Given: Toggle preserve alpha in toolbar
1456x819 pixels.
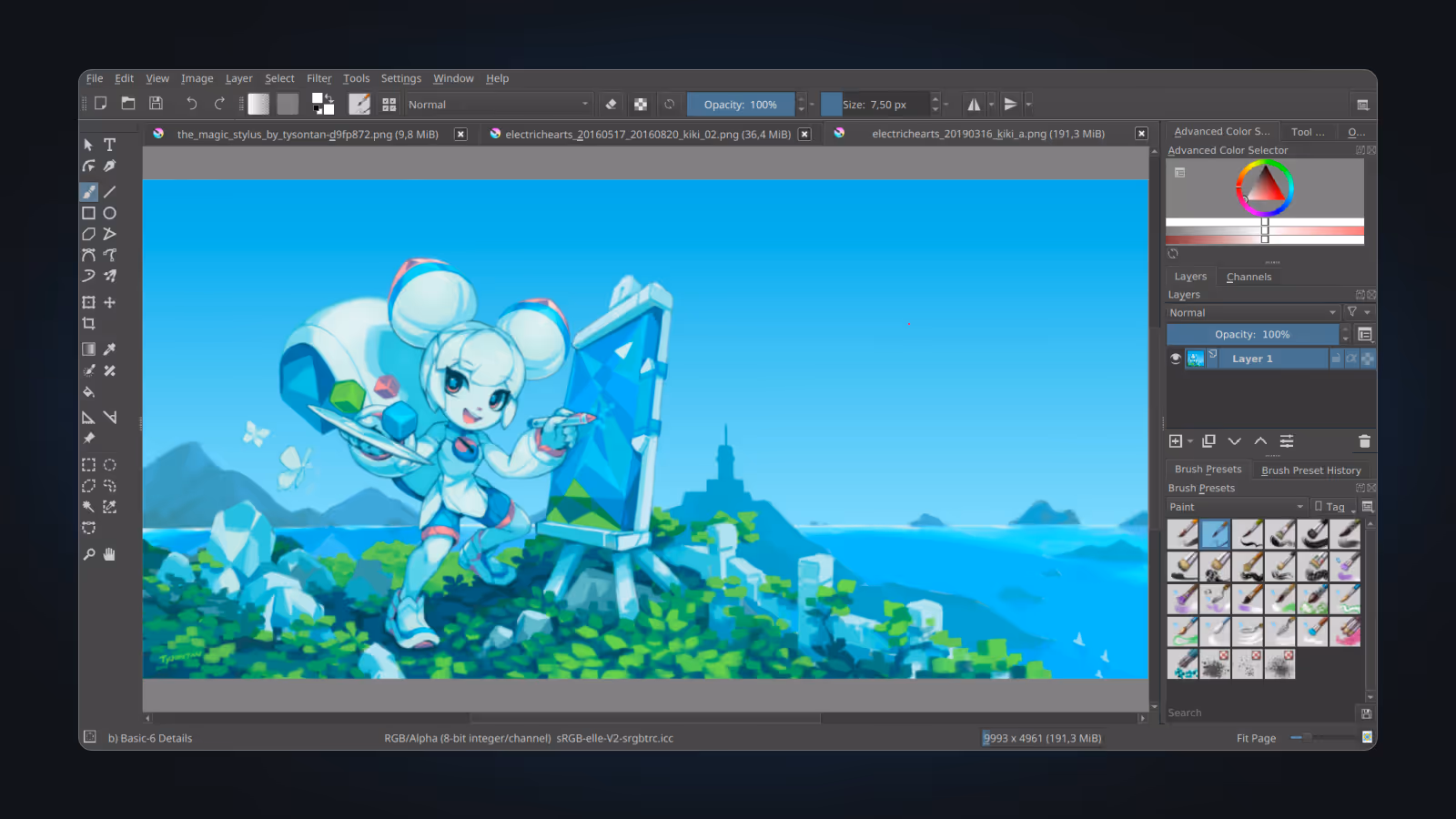Looking at the screenshot, I should click(641, 104).
